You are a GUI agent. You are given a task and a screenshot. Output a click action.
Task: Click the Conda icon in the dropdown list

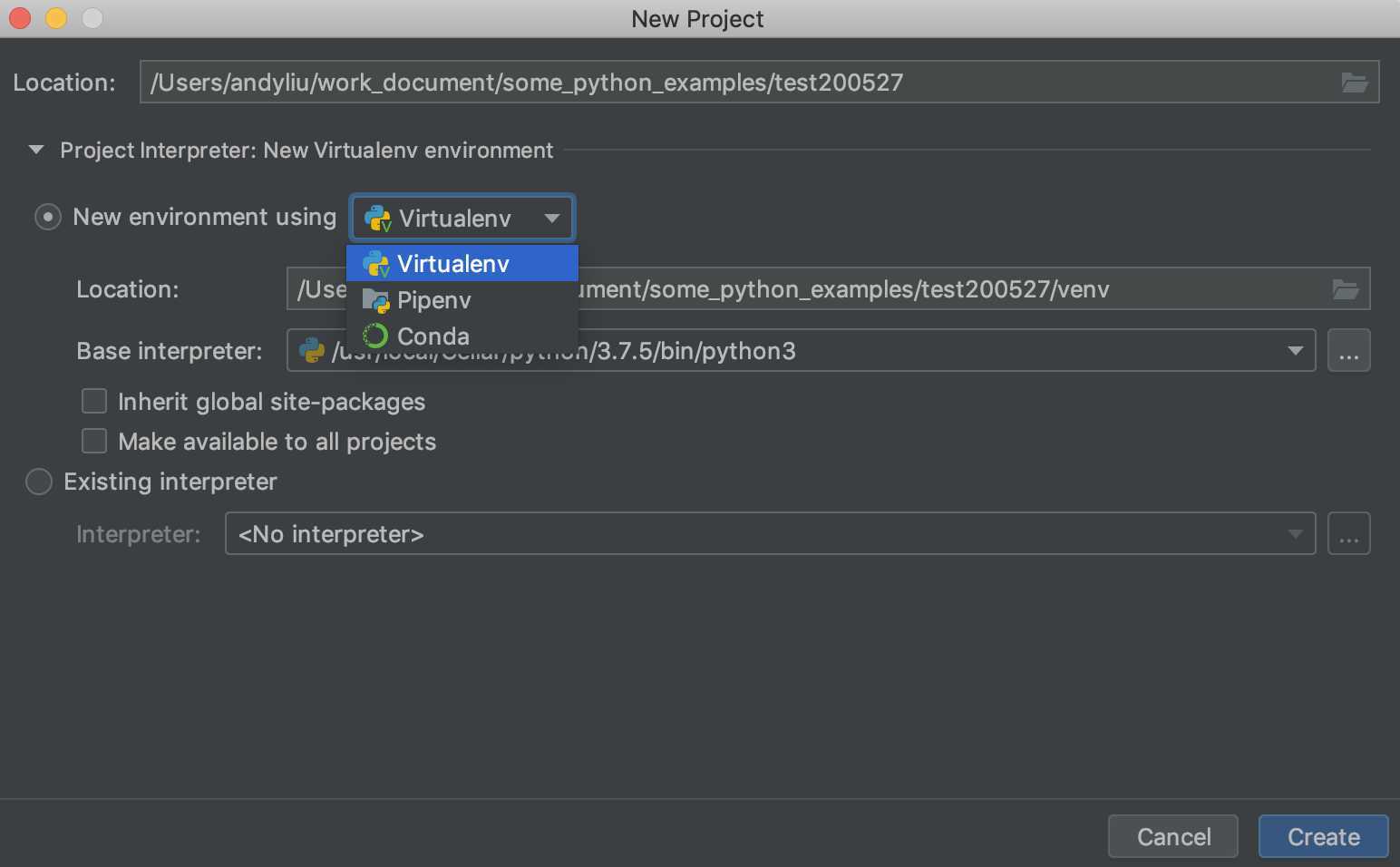click(375, 336)
